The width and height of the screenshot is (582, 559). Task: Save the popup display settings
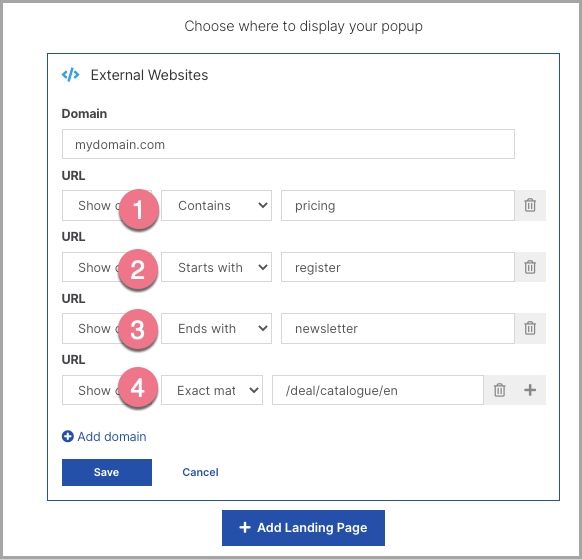[107, 472]
